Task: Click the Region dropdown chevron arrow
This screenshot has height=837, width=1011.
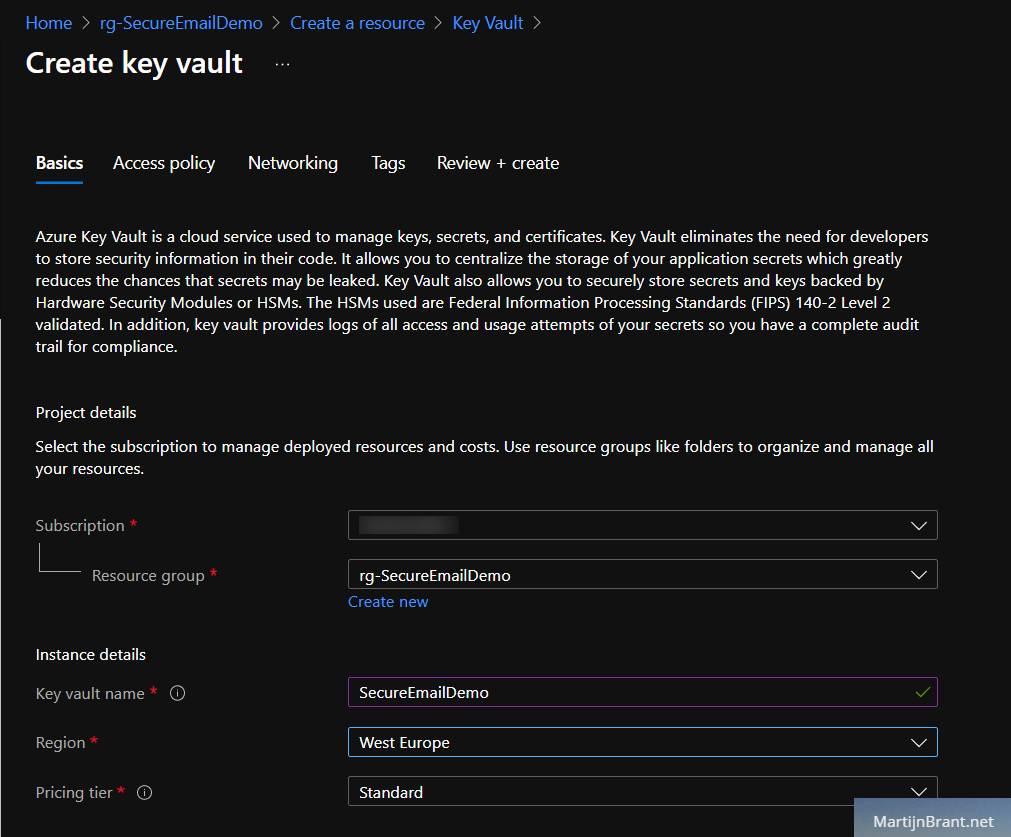Action: point(919,743)
